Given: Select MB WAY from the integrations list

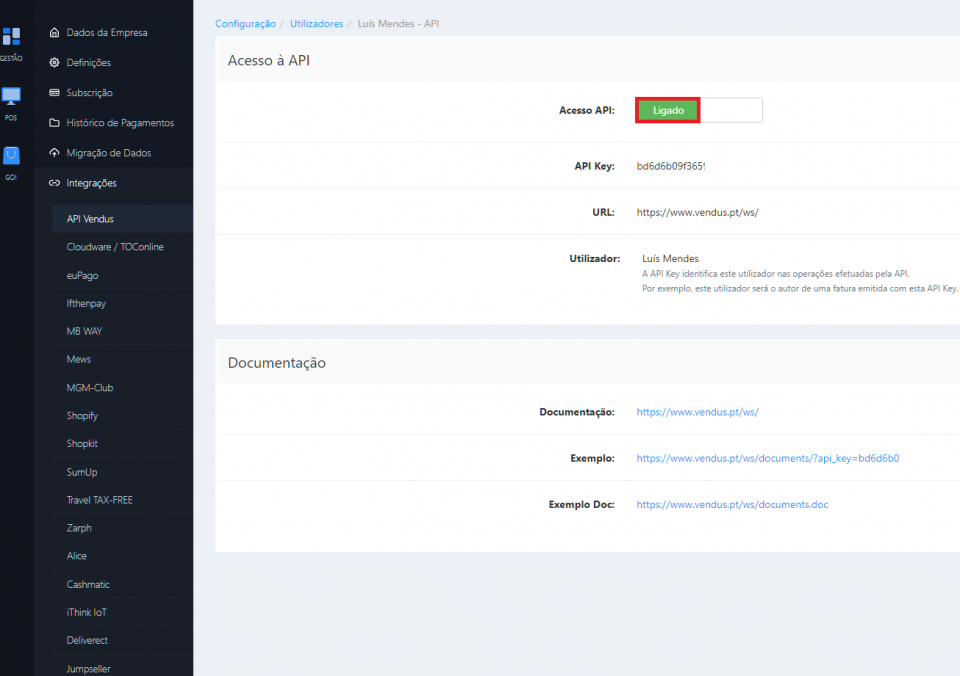Looking at the screenshot, I should coord(84,330).
